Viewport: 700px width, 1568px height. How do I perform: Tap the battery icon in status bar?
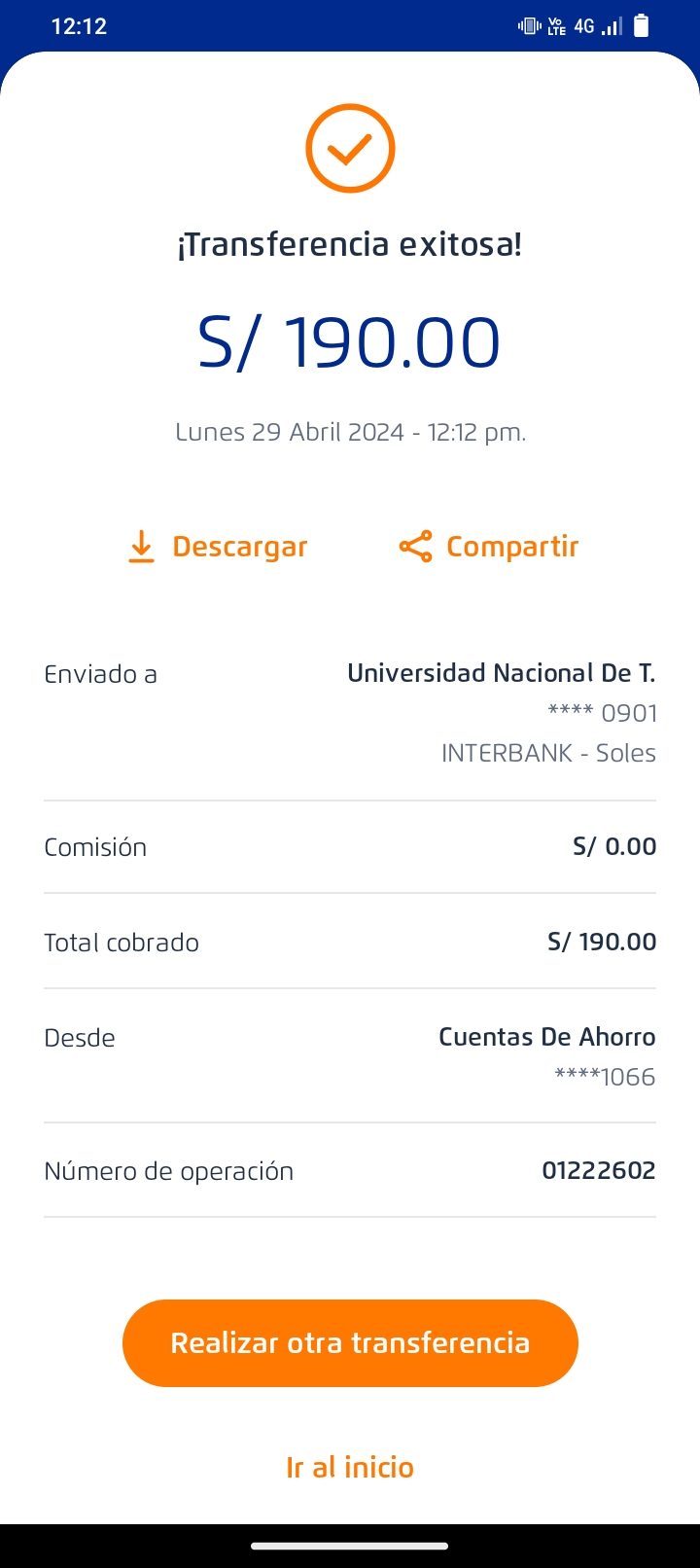(642, 26)
